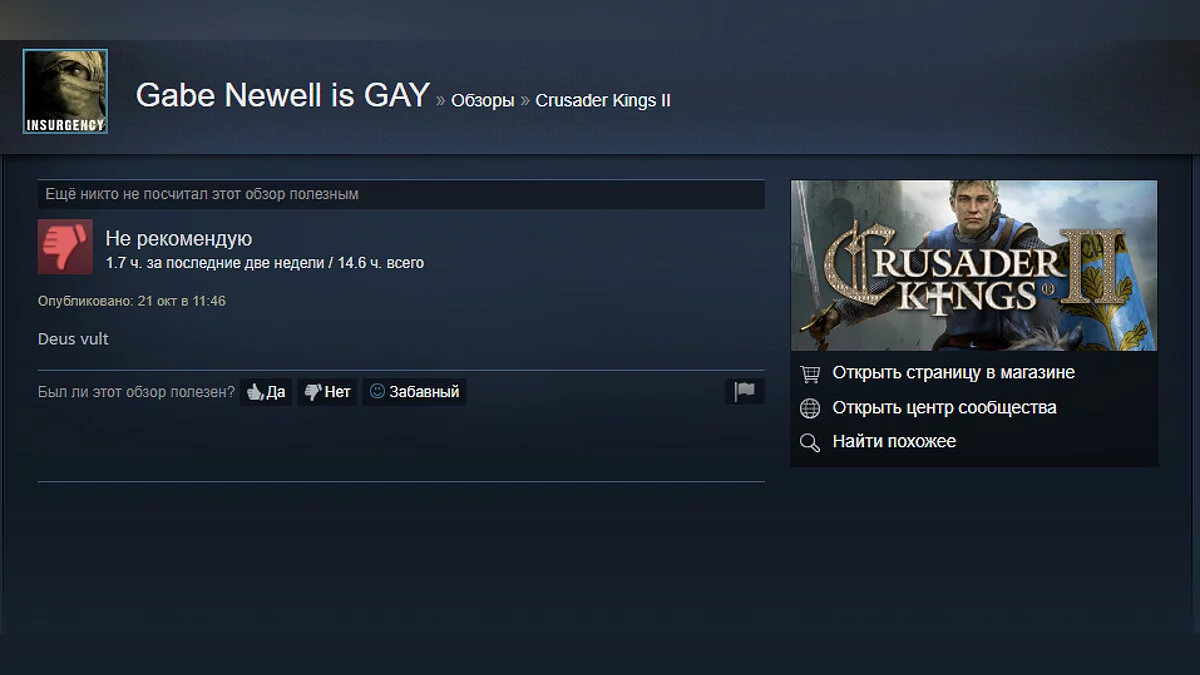Click the magnifier search icon
Screen dimensions: 1200x675
click(811, 442)
